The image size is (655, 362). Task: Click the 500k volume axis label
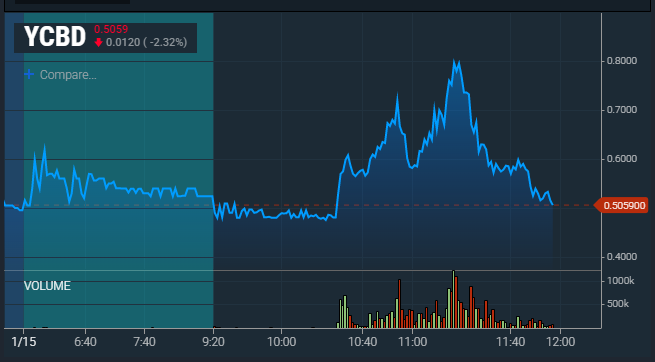(x=617, y=304)
